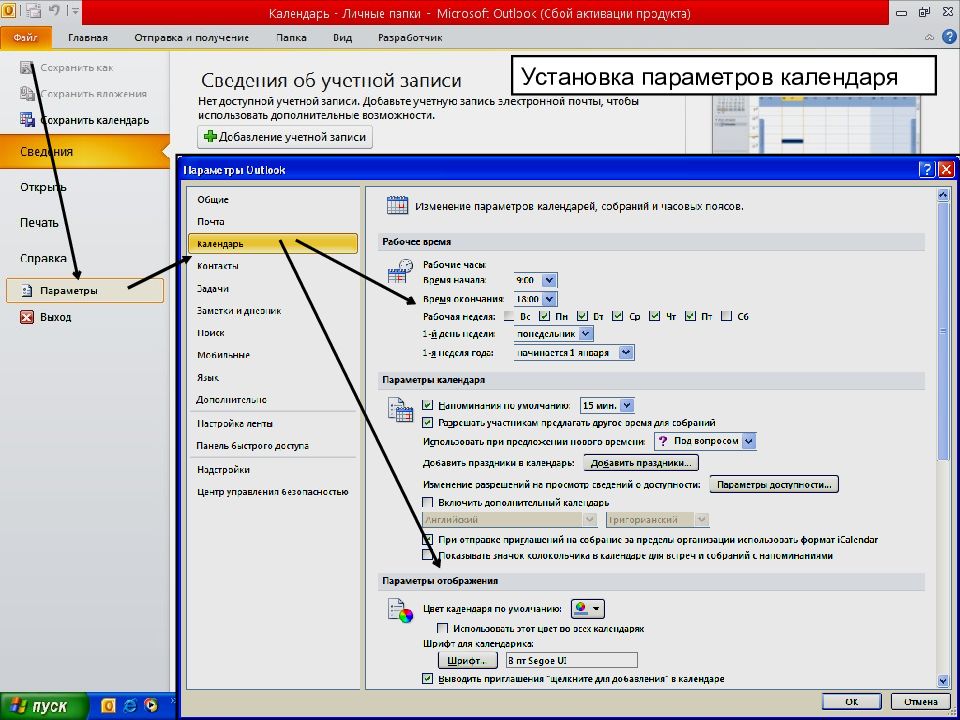The width and height of the screenshot is (960, 720).
Task: Click the Options icon beside Параметры
Action: click(x=27, y=291)
